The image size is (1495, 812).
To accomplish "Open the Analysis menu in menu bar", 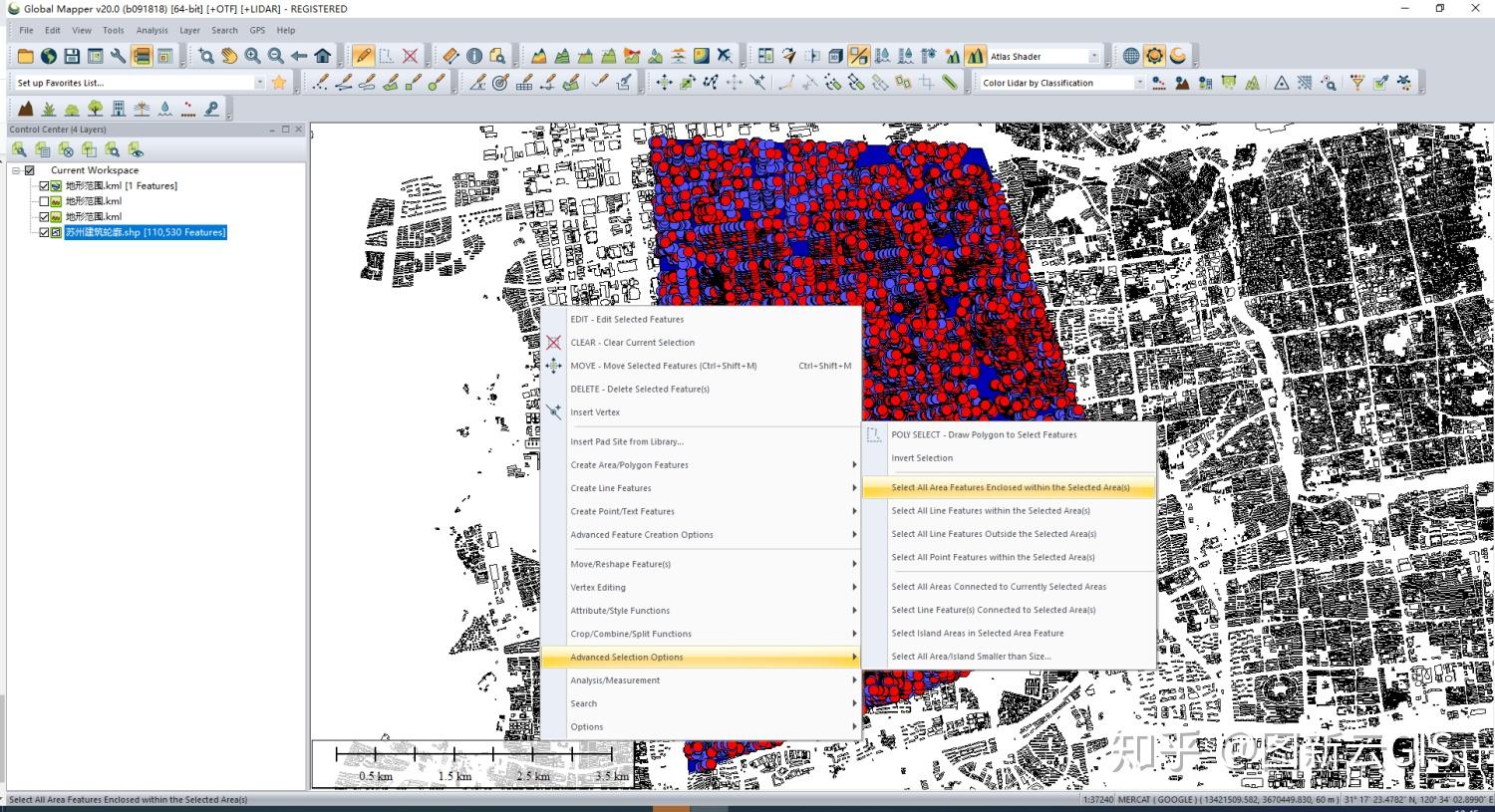I will pyautogui.click(x=151, y=30).
